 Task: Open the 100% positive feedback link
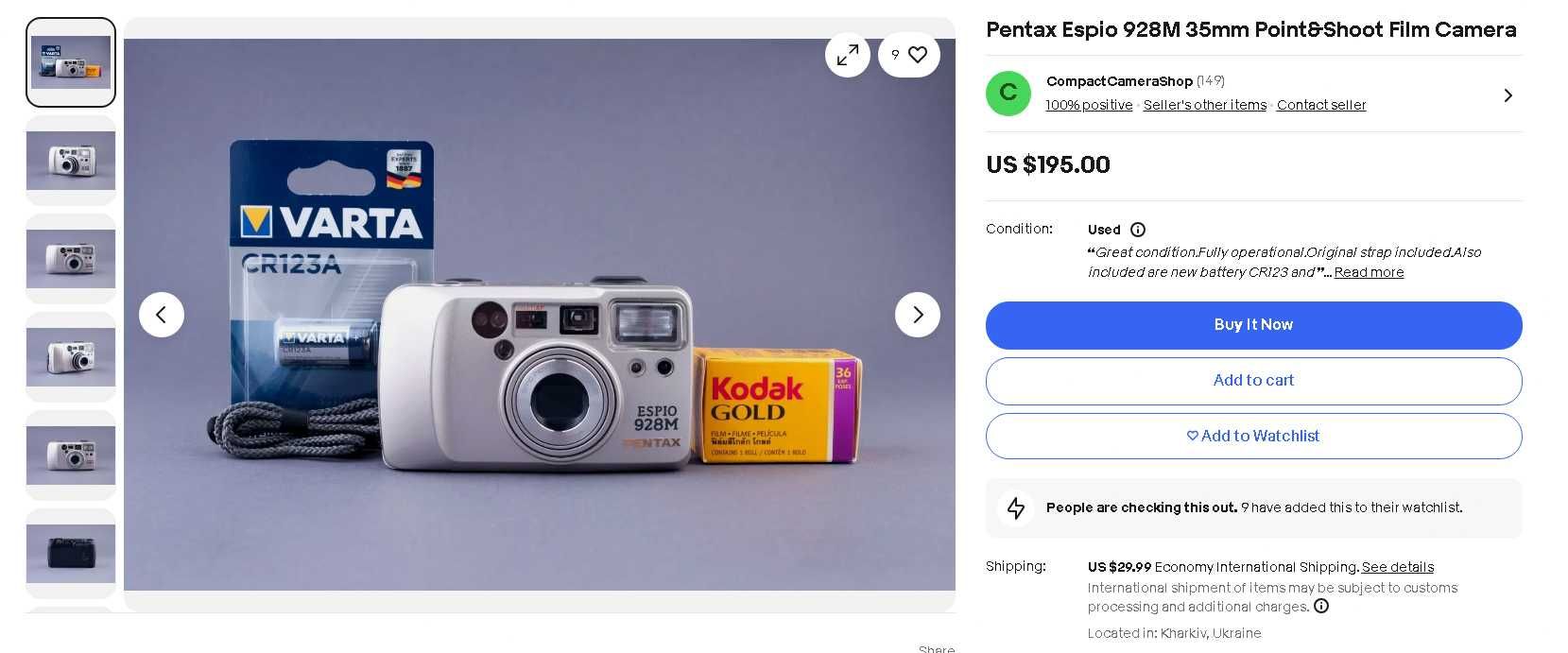(x=1089, y=105)
